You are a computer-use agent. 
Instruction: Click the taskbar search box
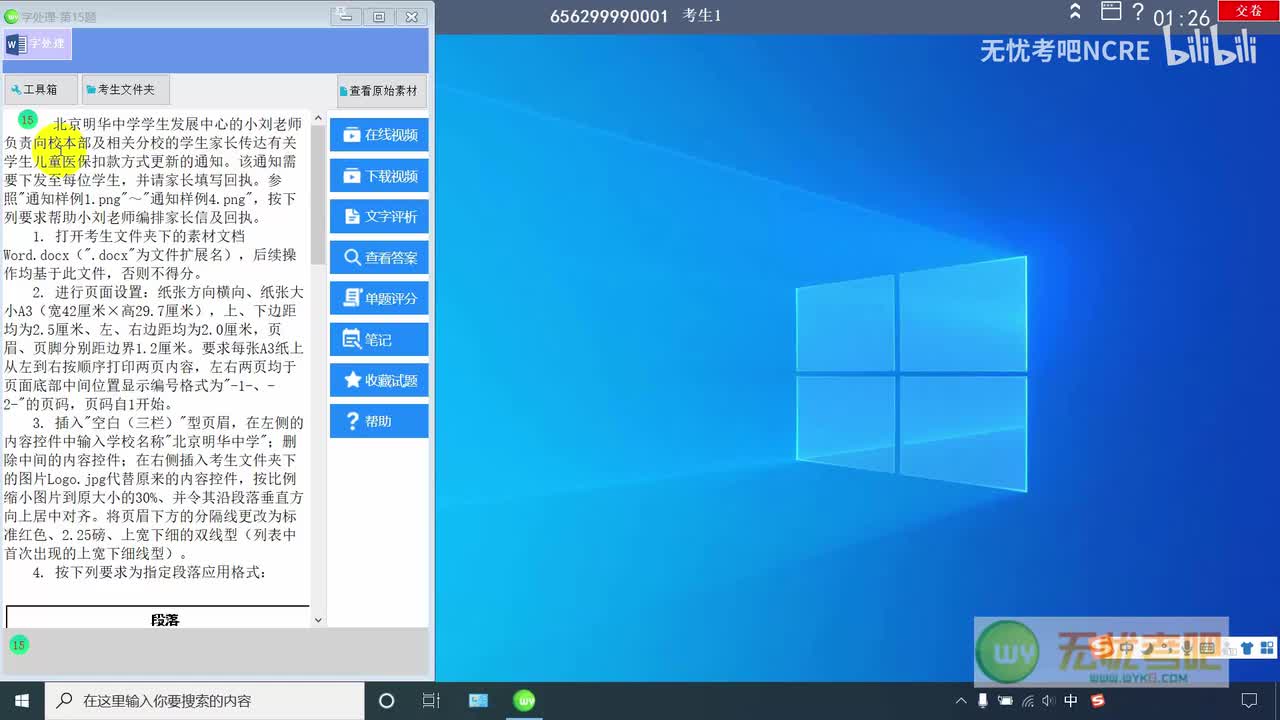[x=205, y=701]
